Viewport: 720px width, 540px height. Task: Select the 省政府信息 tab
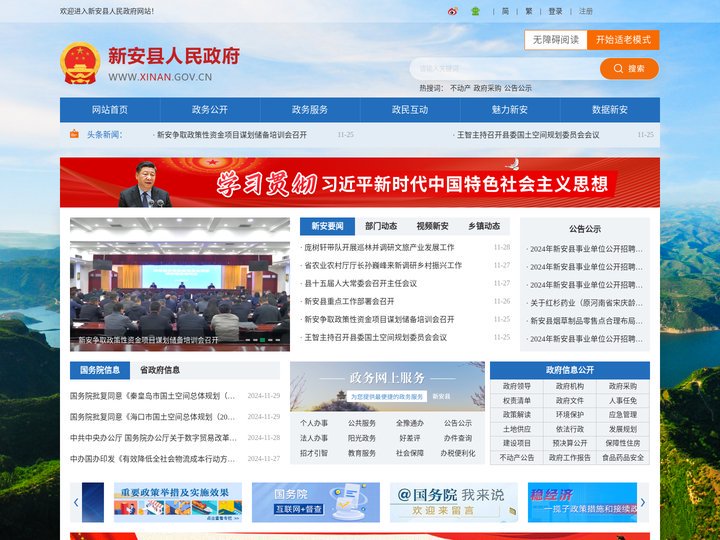pyautogui.click(x=160, y=370)
